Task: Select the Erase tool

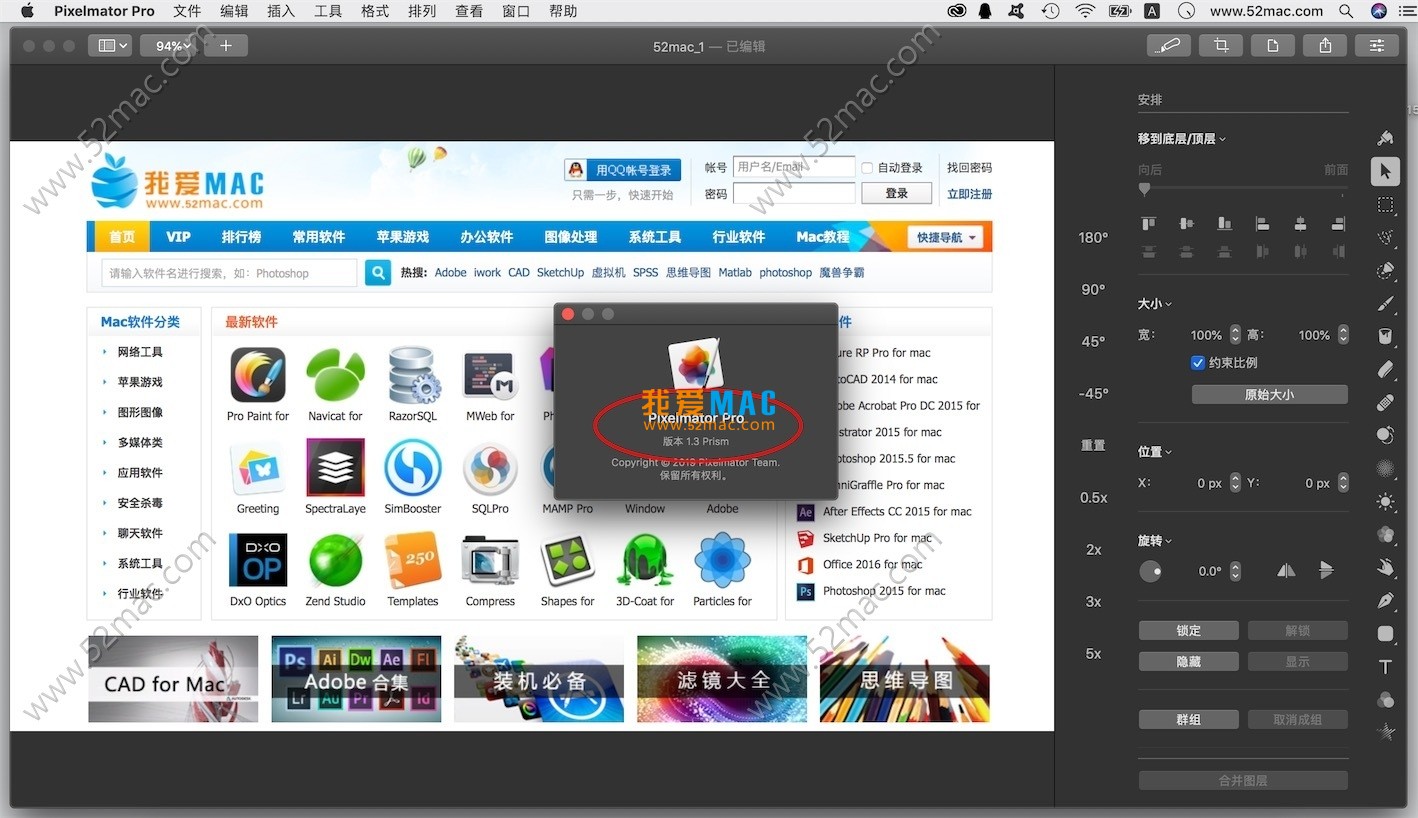Action: pyautogui.click(x=1385, y=369)
